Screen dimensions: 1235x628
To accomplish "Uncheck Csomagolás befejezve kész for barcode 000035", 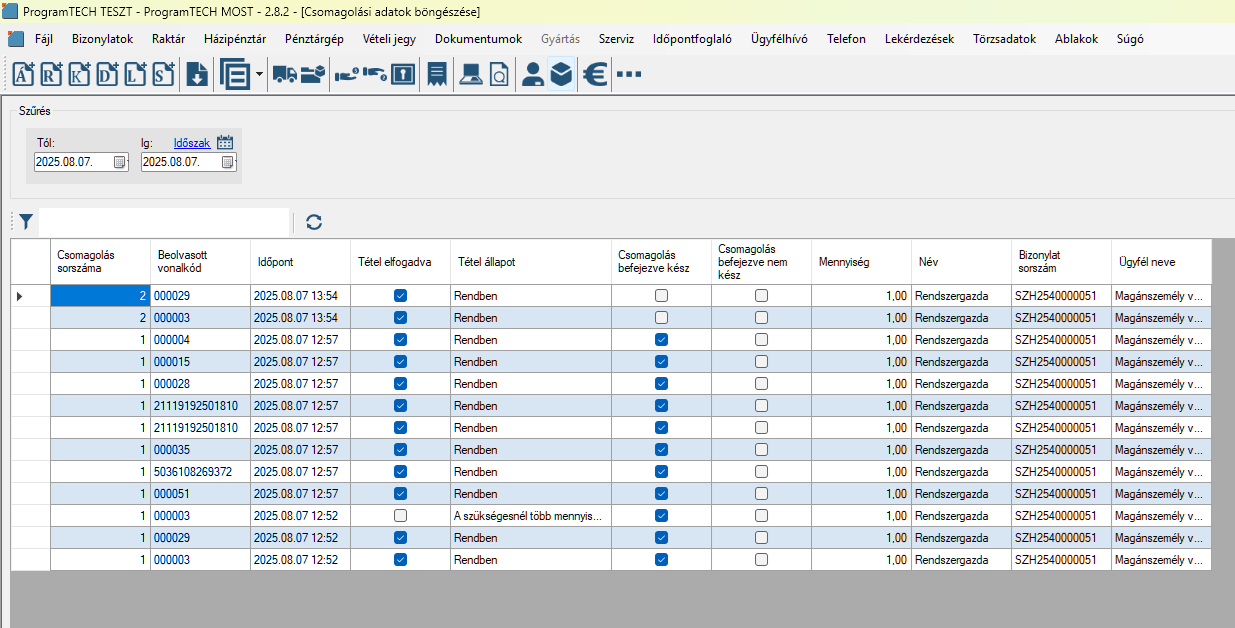I will pos(661,450).
